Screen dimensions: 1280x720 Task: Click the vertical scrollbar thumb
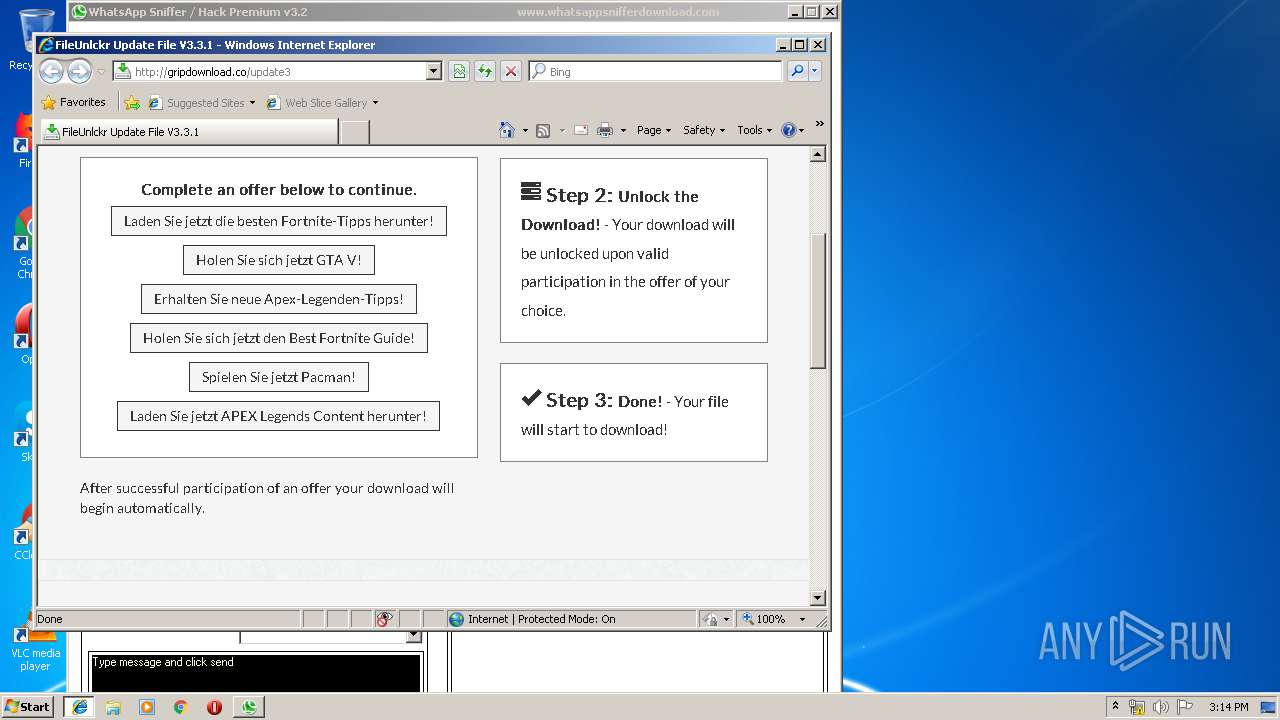(818, 301)
